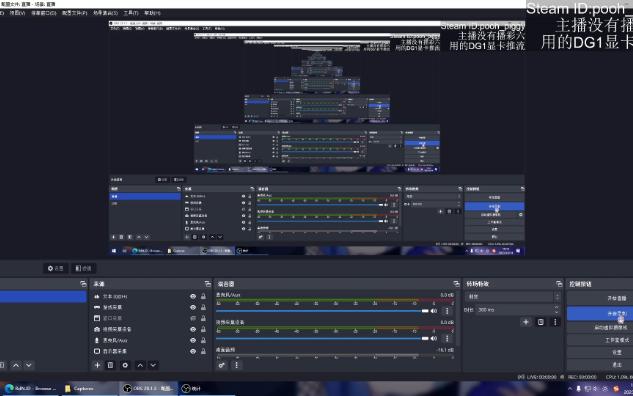Switch to the OBS window on the taskbar
The height and width of the screenshot is (396, 633).
[148, 389]
